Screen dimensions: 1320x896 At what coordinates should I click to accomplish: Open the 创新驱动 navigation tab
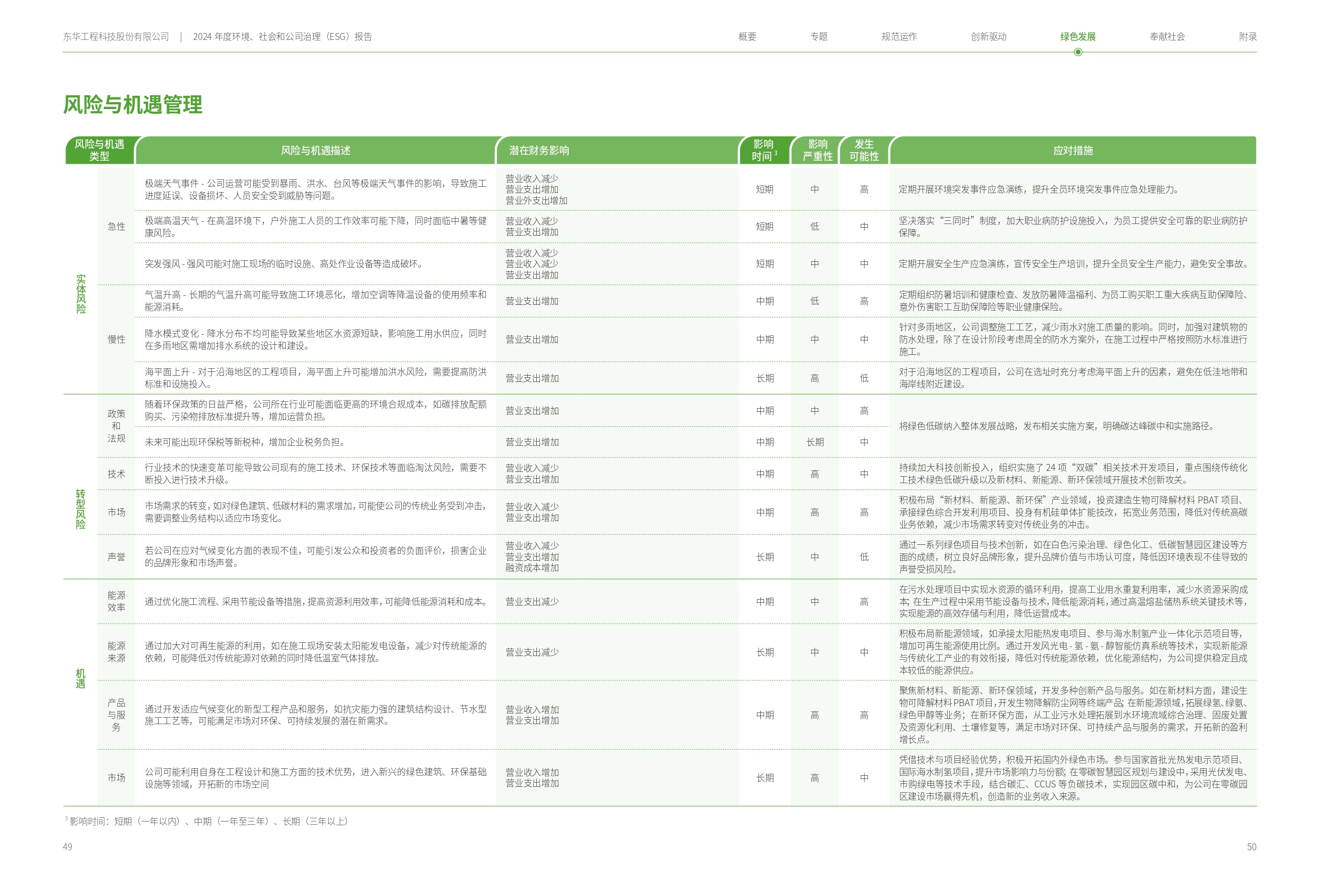(989, 37)
